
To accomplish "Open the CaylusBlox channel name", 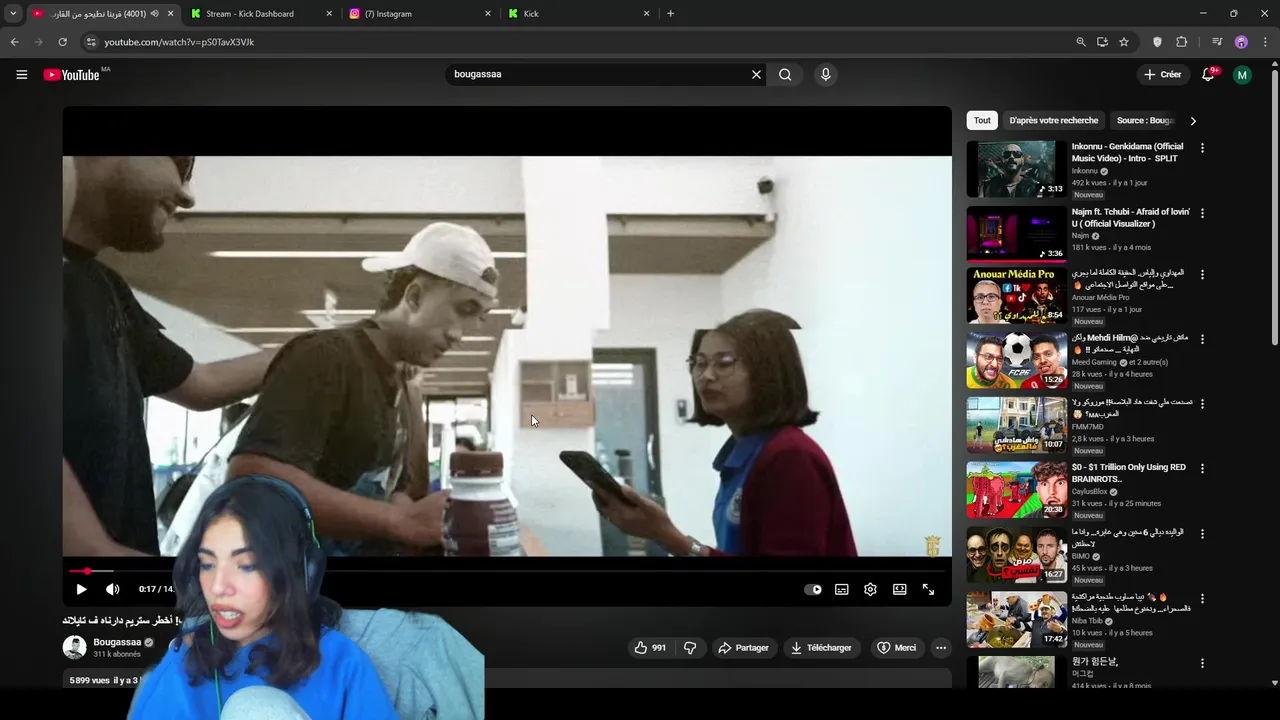I will [1090, 492].
